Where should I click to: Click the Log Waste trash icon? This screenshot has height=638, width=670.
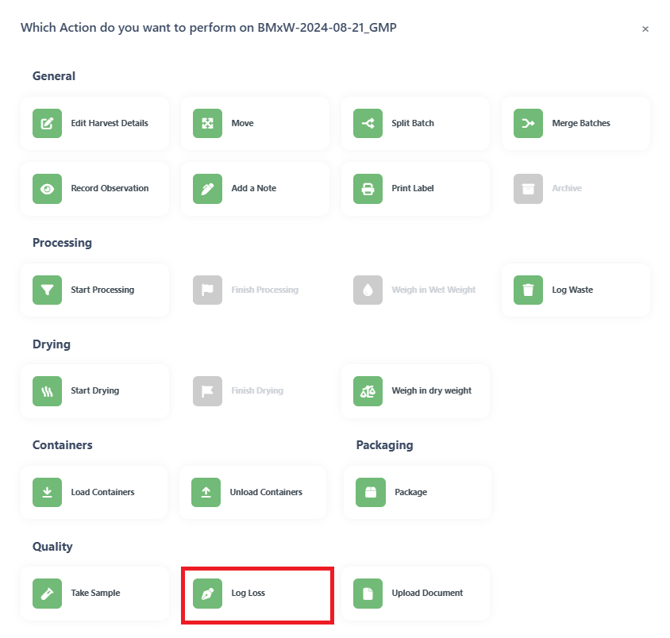[528, 290]
